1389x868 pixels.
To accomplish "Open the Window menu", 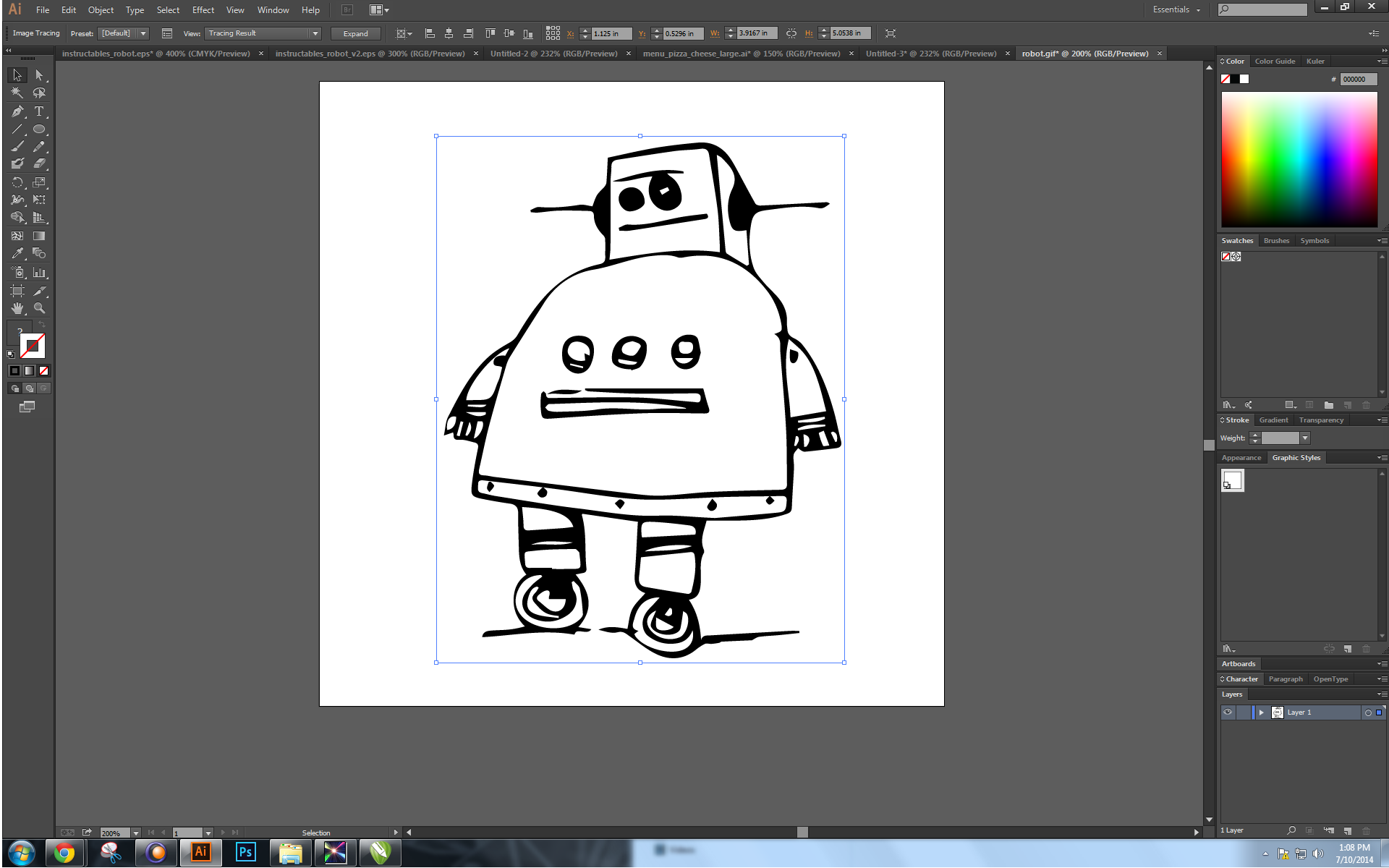I will [273, 10].
